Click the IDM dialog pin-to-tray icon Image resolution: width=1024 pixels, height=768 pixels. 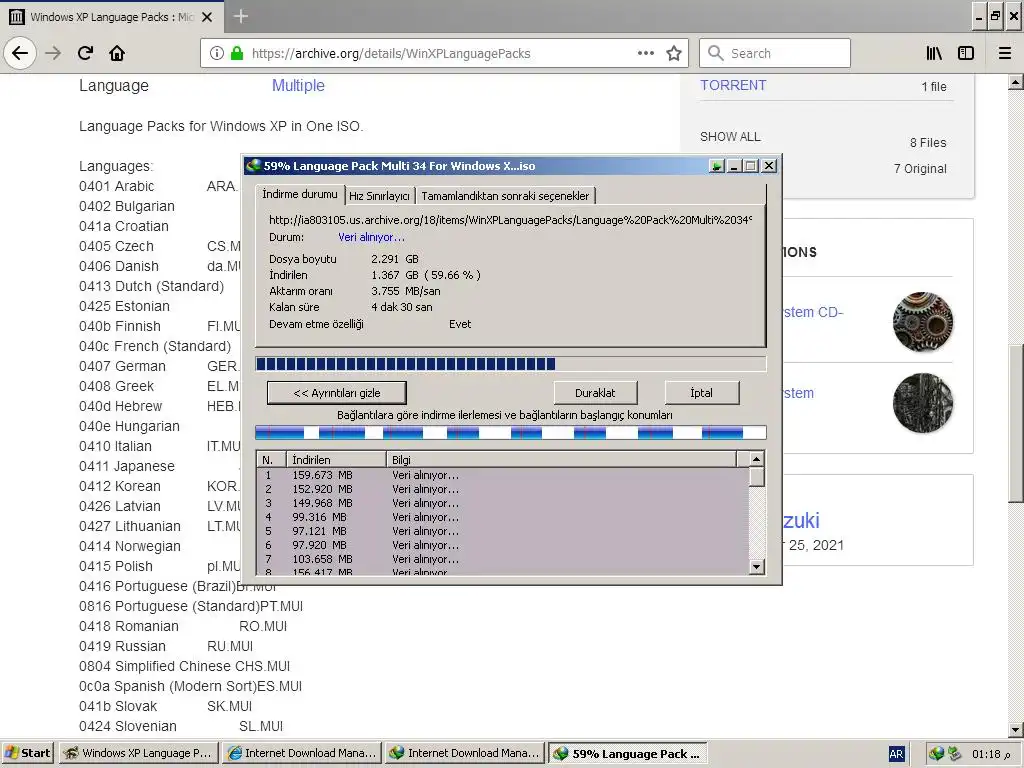[716, 166]
